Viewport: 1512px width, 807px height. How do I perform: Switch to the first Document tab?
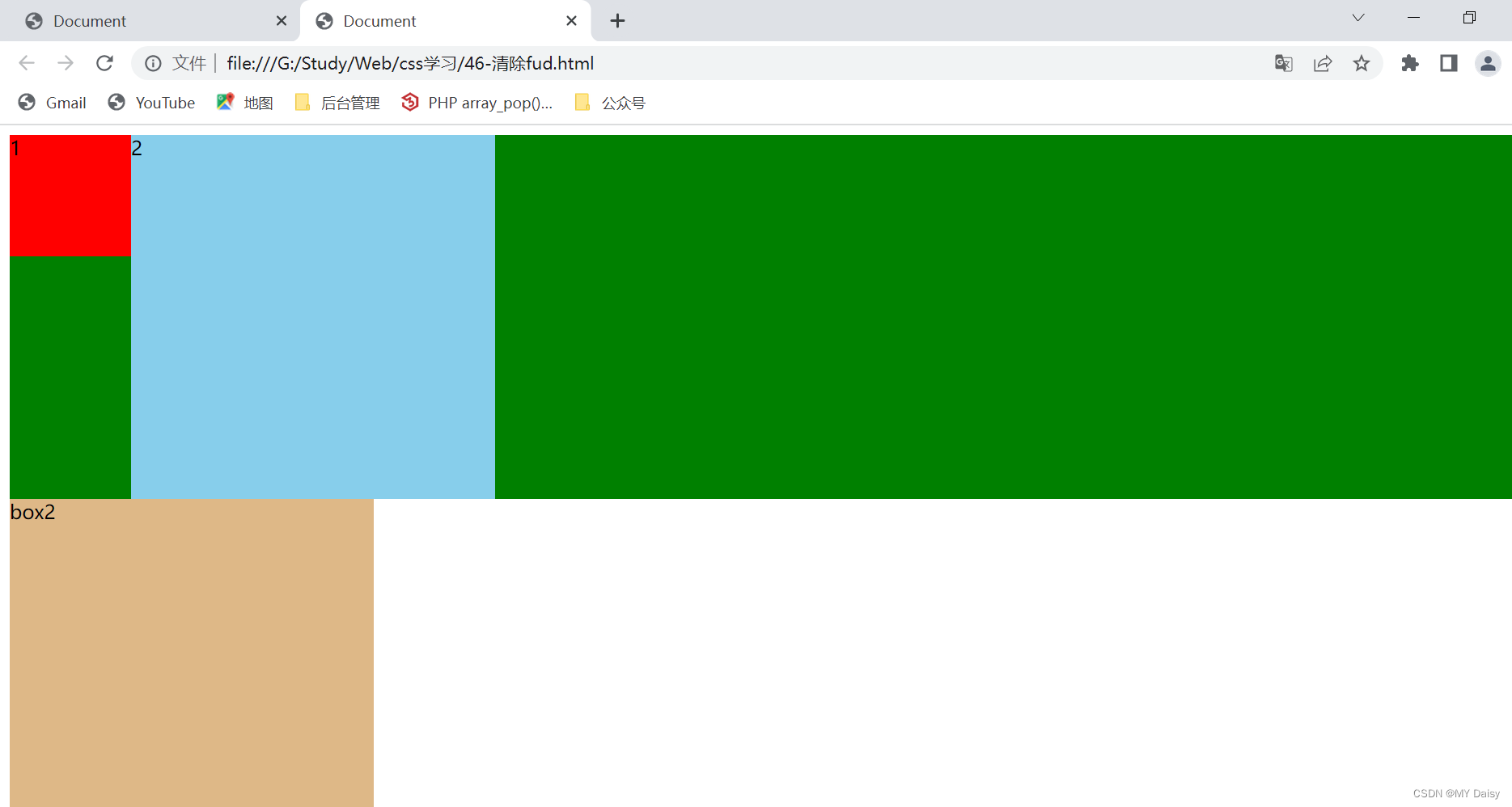tap(150, 21)
